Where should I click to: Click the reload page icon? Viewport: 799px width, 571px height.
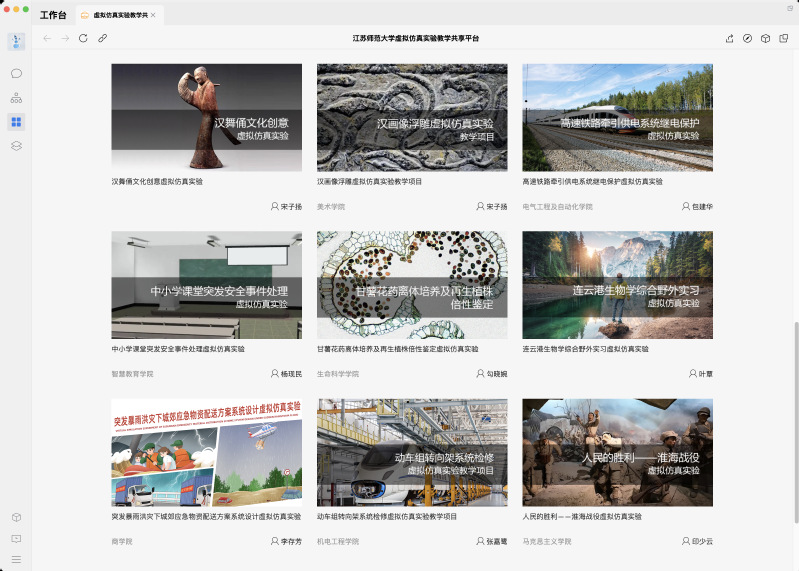tap(83, 38)
